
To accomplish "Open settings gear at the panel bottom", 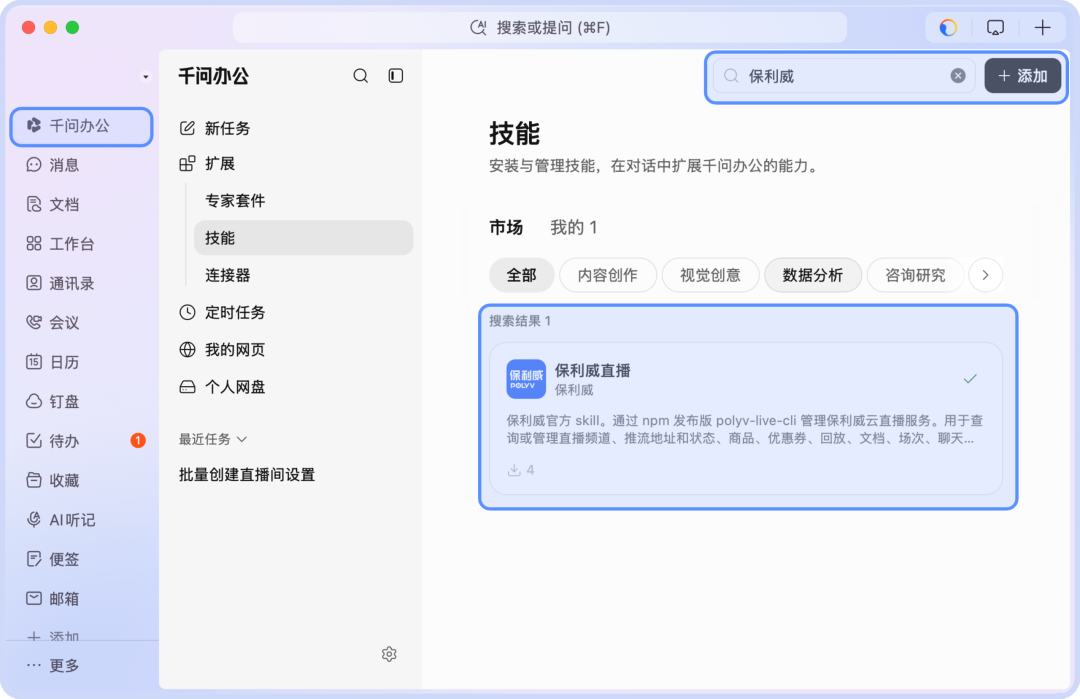I will [389, 654].
